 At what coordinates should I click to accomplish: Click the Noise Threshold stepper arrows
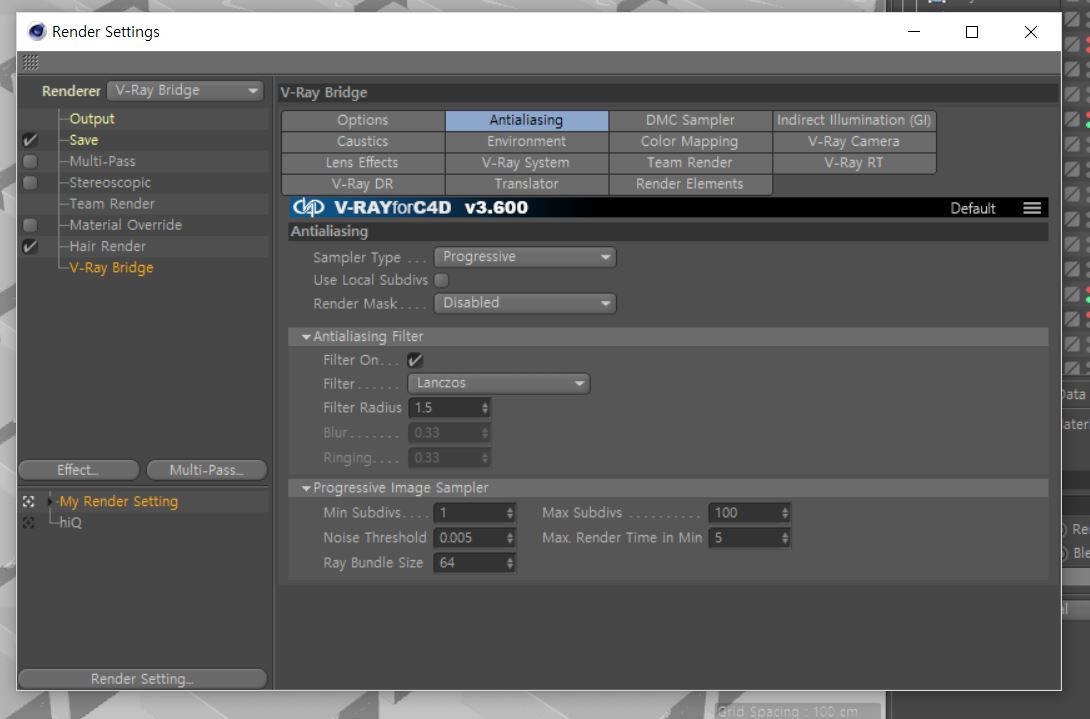click(510, 538)
